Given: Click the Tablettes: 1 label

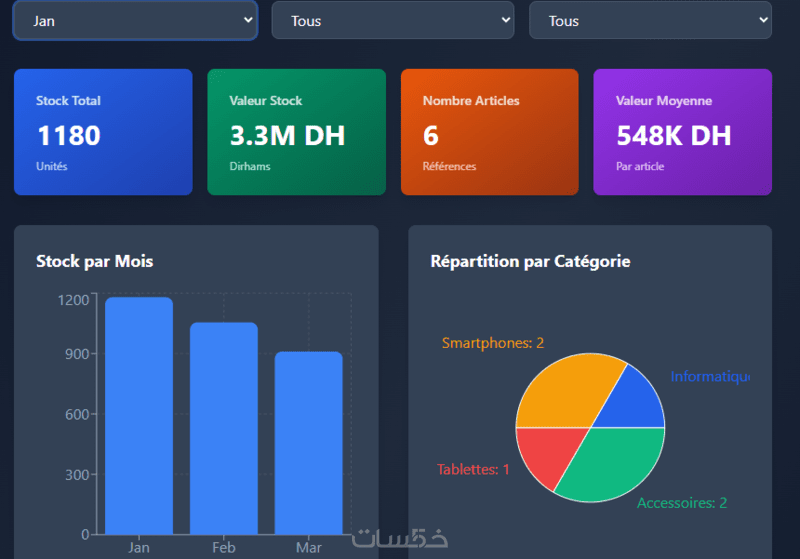Looking at the screenshot, I should (x=473, y=469).
